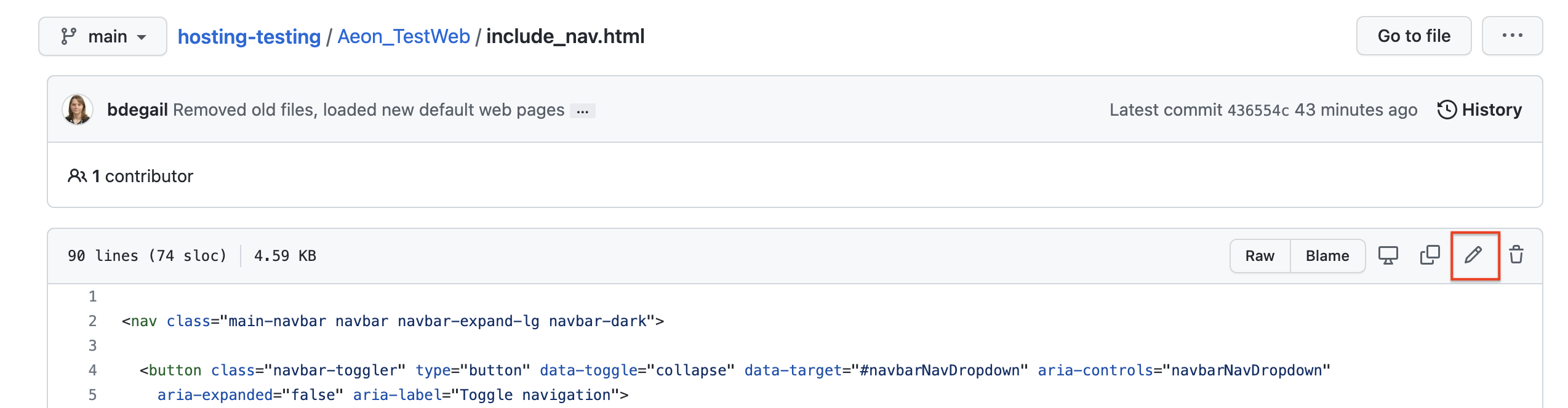
Task: Click the contributors people icon
Action: (x=76, y=175)
